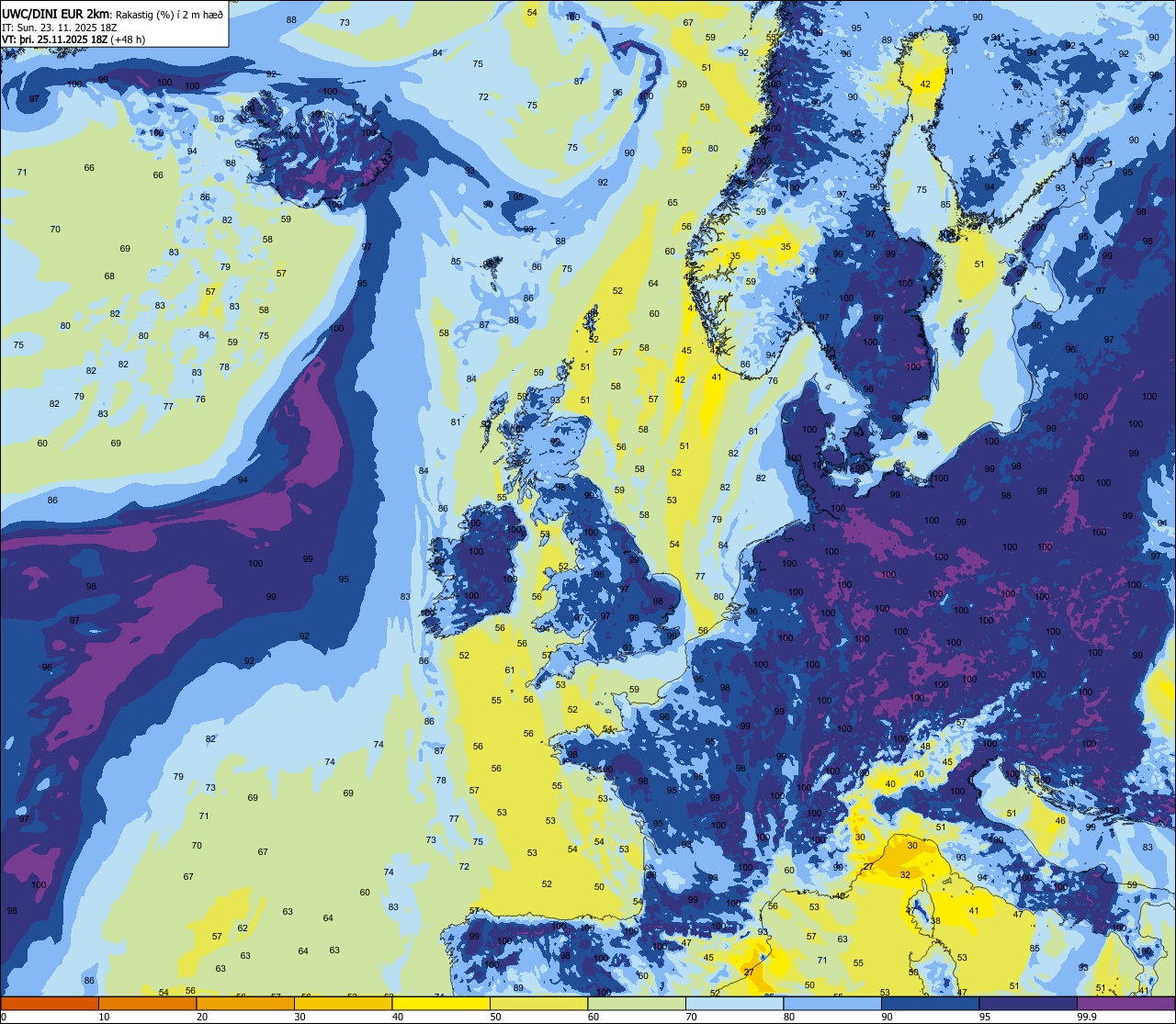Click the legend label "20"
The width and height of the screenshot is (1176, 1024).
202,1016
